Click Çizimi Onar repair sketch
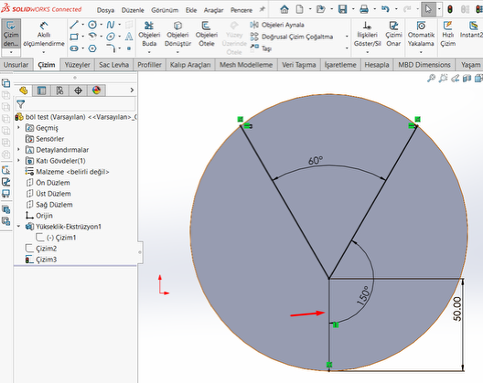The width and height of the screenshot is (484, 384). (394, 34)
